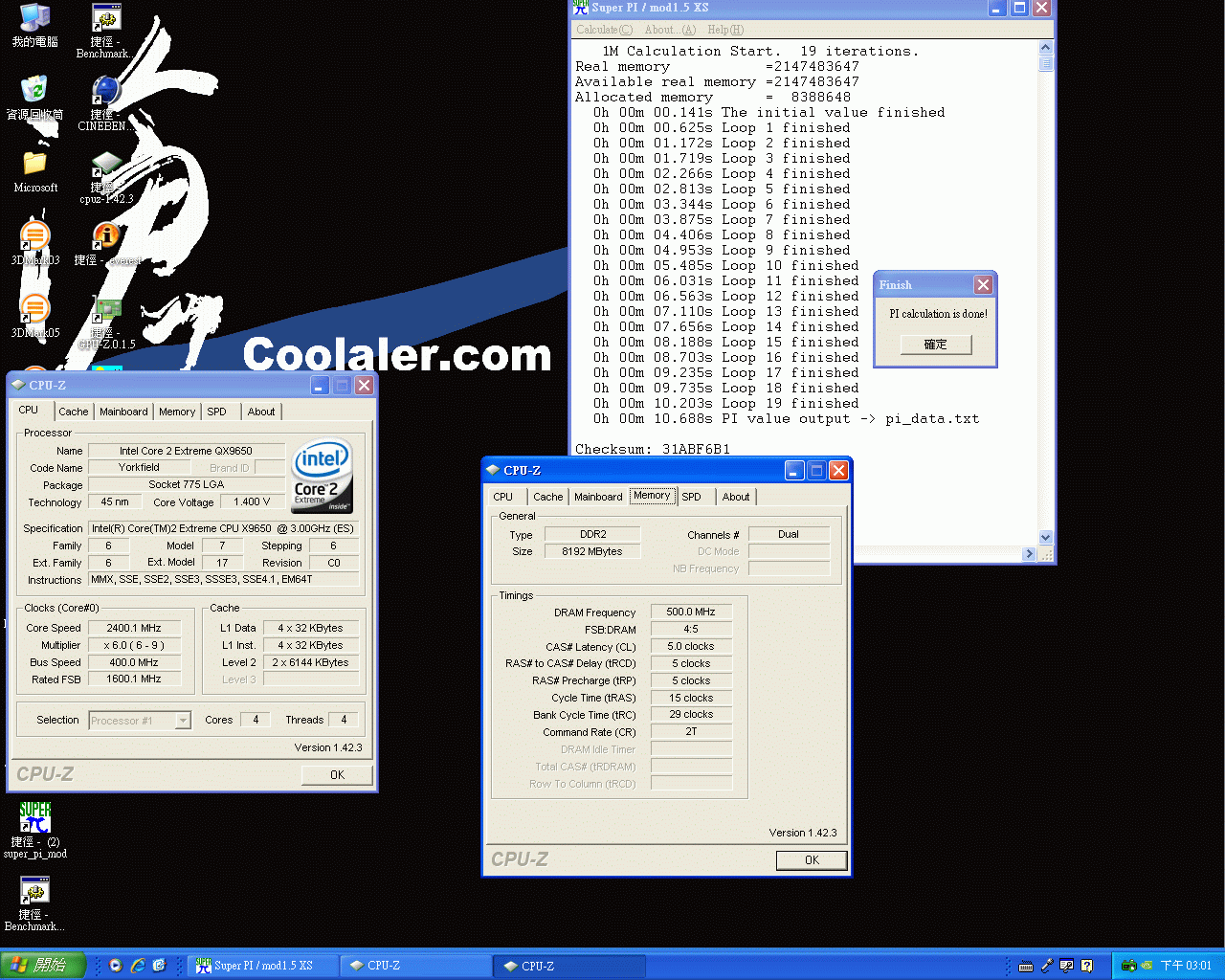Click the processor name Intel Core 2 Extreme QX9650
Viewport: 1225px width, 980px height.
pos(187,451)
